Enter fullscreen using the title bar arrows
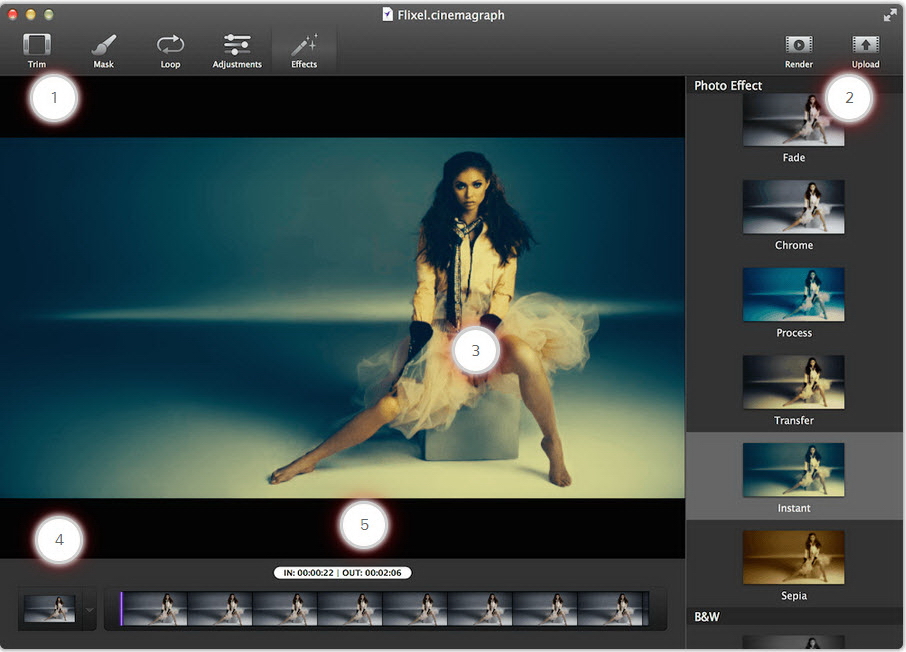 [890, 15]
